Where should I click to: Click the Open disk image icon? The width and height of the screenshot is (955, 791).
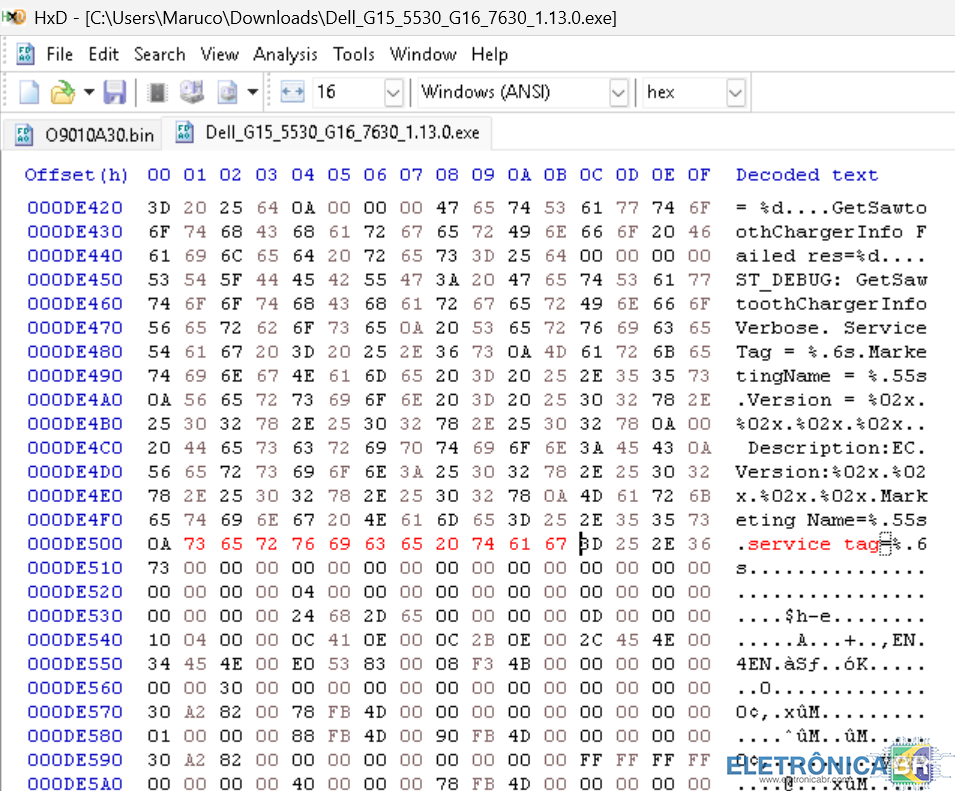tap(228, 93)
